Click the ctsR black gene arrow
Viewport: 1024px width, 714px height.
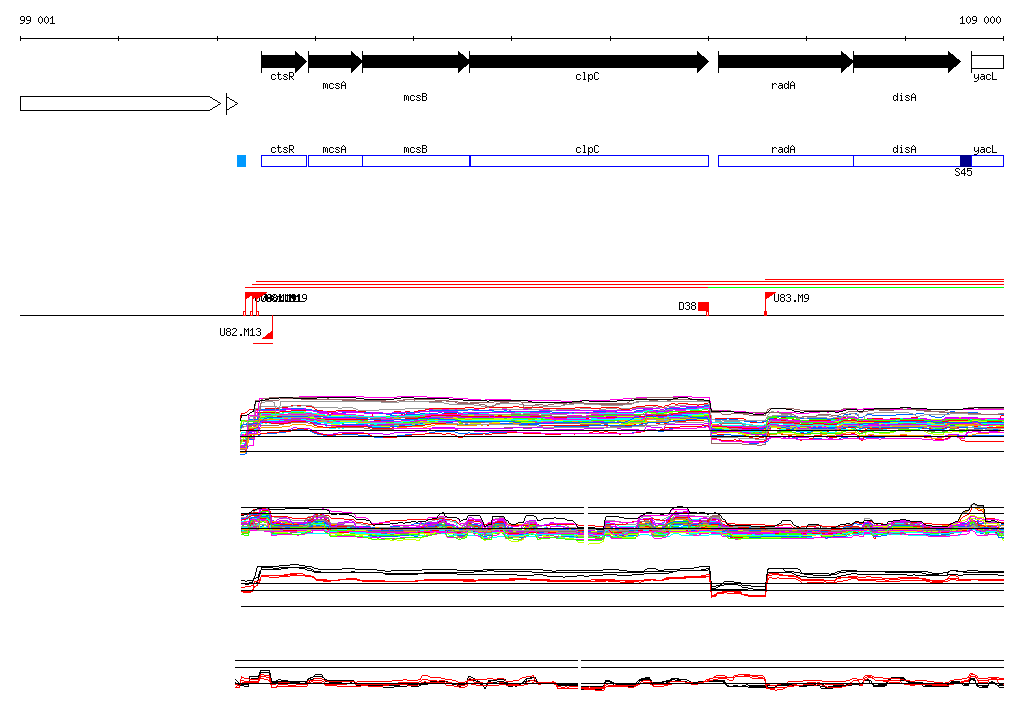click(x=283, y=62)
